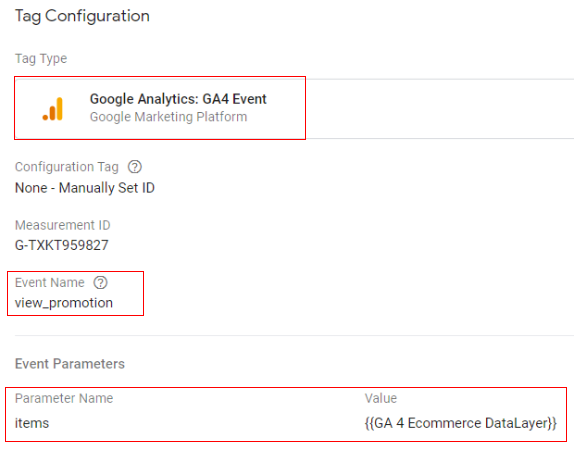Open help icon beside Event Name
The width and height of the screenshot is (574, 450).
coord(100,283)
